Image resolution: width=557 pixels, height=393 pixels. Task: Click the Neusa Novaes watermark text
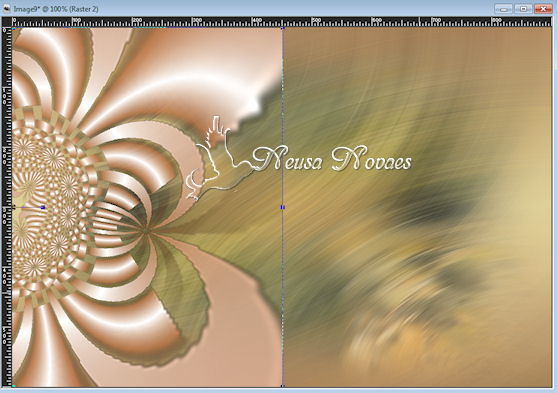coord(332,159)
